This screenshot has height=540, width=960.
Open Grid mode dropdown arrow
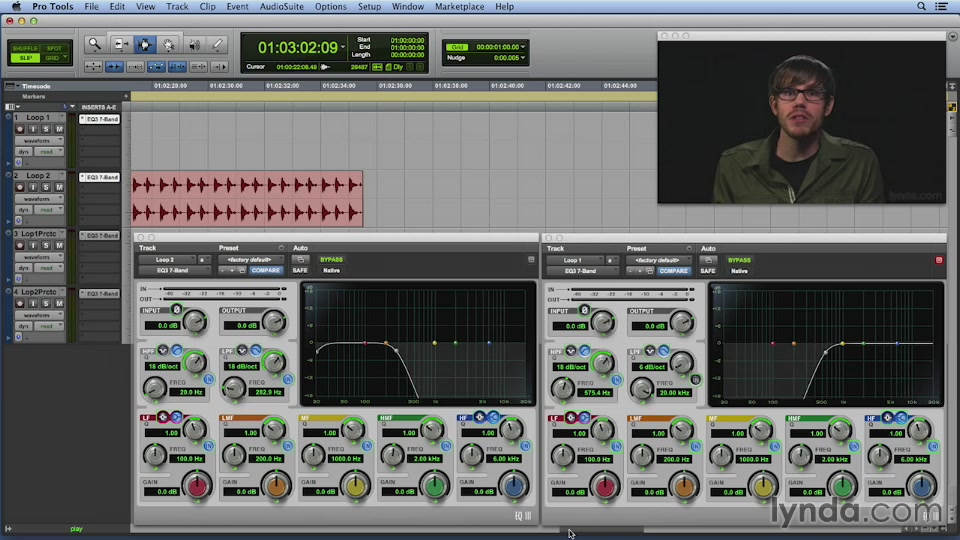65,57
